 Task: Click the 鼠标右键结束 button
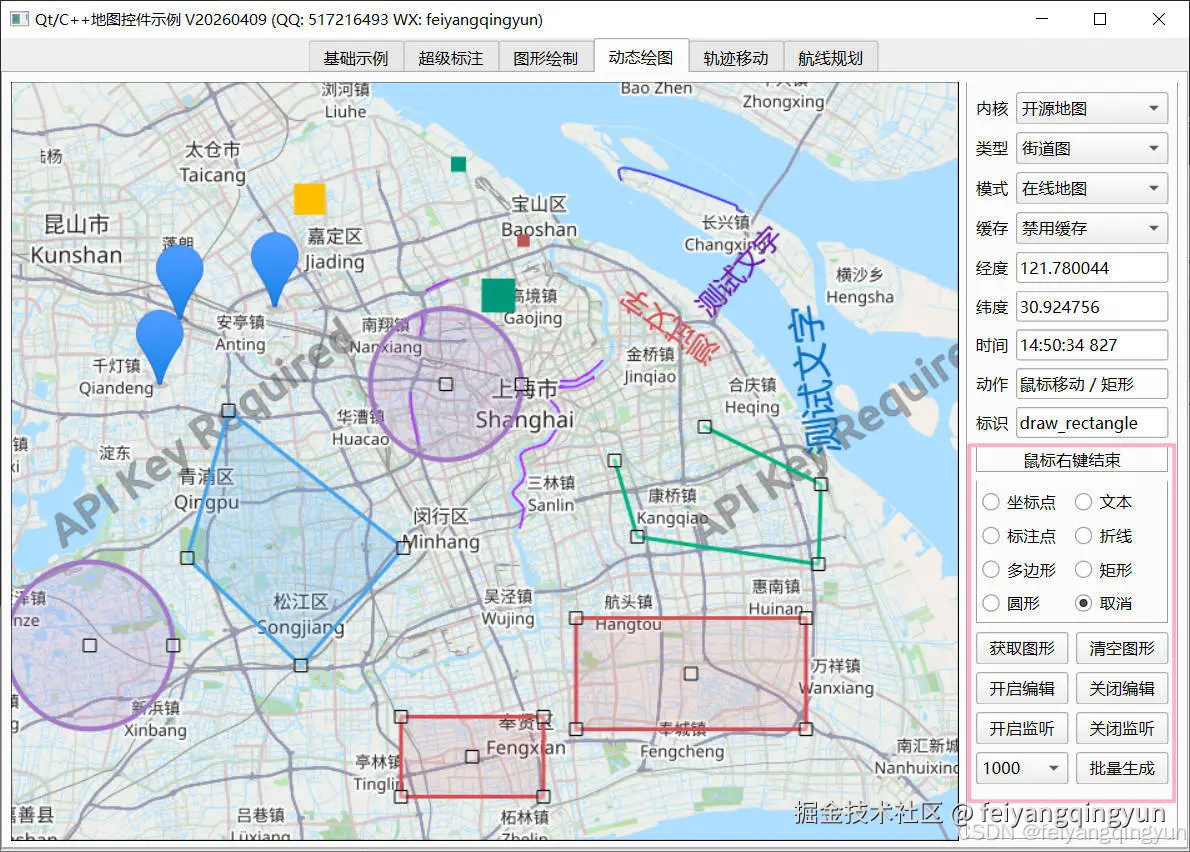click(x=1072, y=460)
